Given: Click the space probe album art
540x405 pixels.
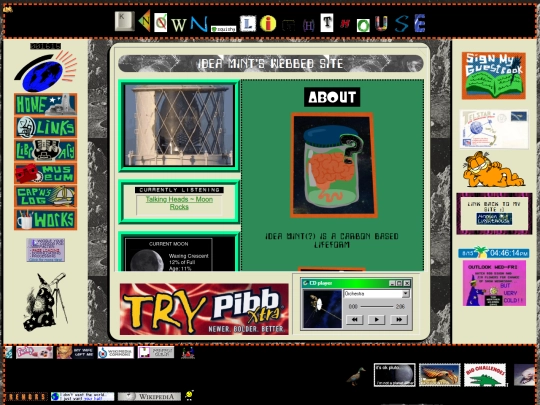Looking at the screenshot, I should 322,309.
